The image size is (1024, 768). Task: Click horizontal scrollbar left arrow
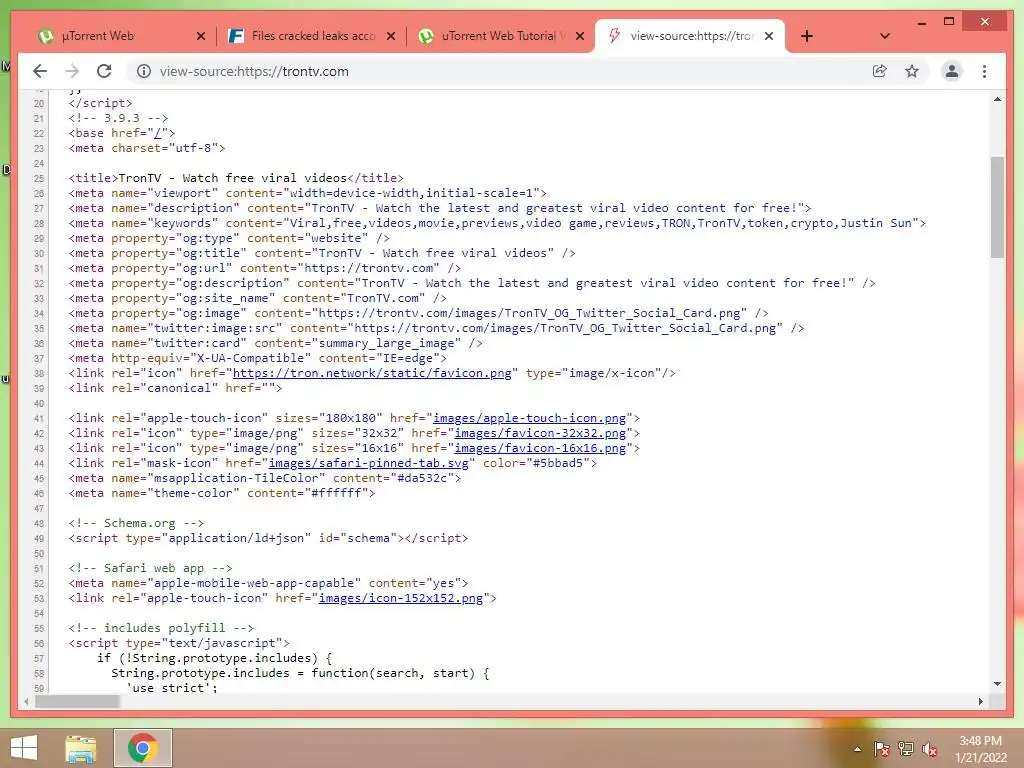coord(26,701)
